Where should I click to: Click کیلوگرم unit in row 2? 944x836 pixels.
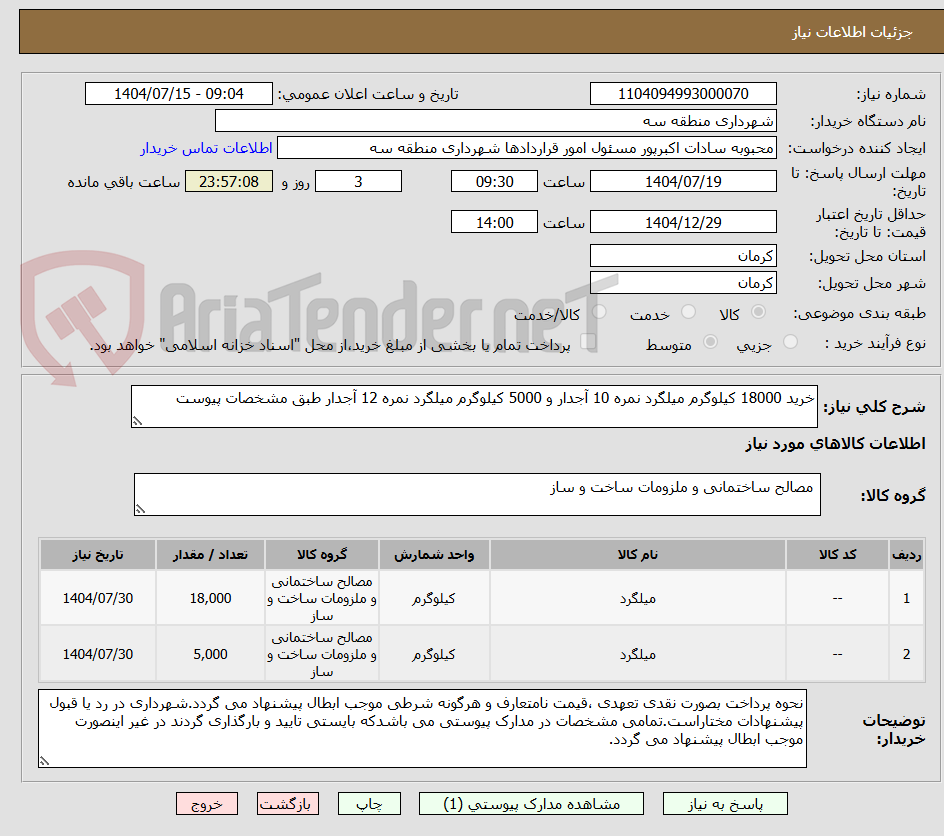click(x=434, y=654)
